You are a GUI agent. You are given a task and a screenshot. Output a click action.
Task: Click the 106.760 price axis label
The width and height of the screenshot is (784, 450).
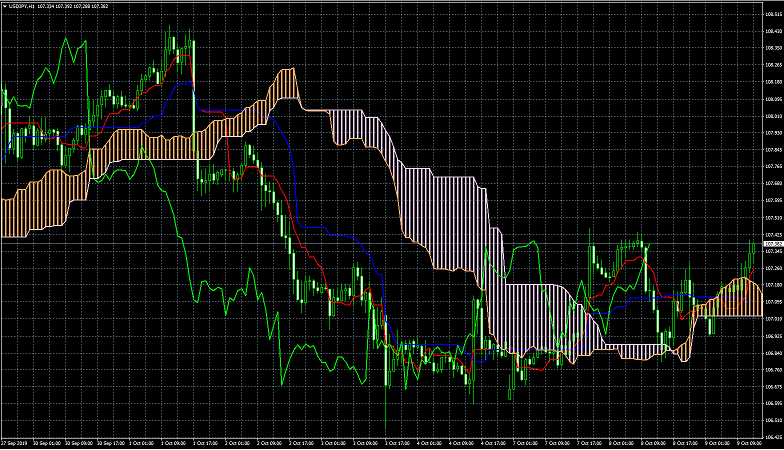[773, 370]
